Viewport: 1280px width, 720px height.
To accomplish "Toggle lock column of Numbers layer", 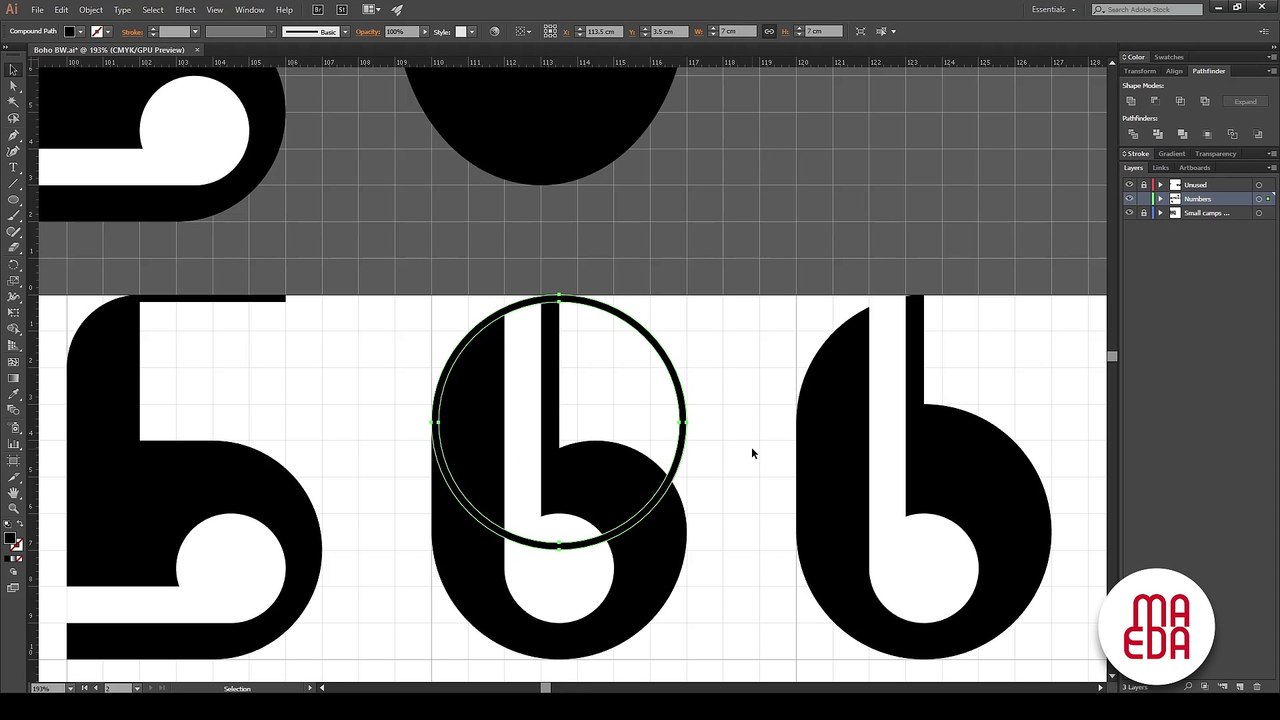I will tap(1144, 199).
